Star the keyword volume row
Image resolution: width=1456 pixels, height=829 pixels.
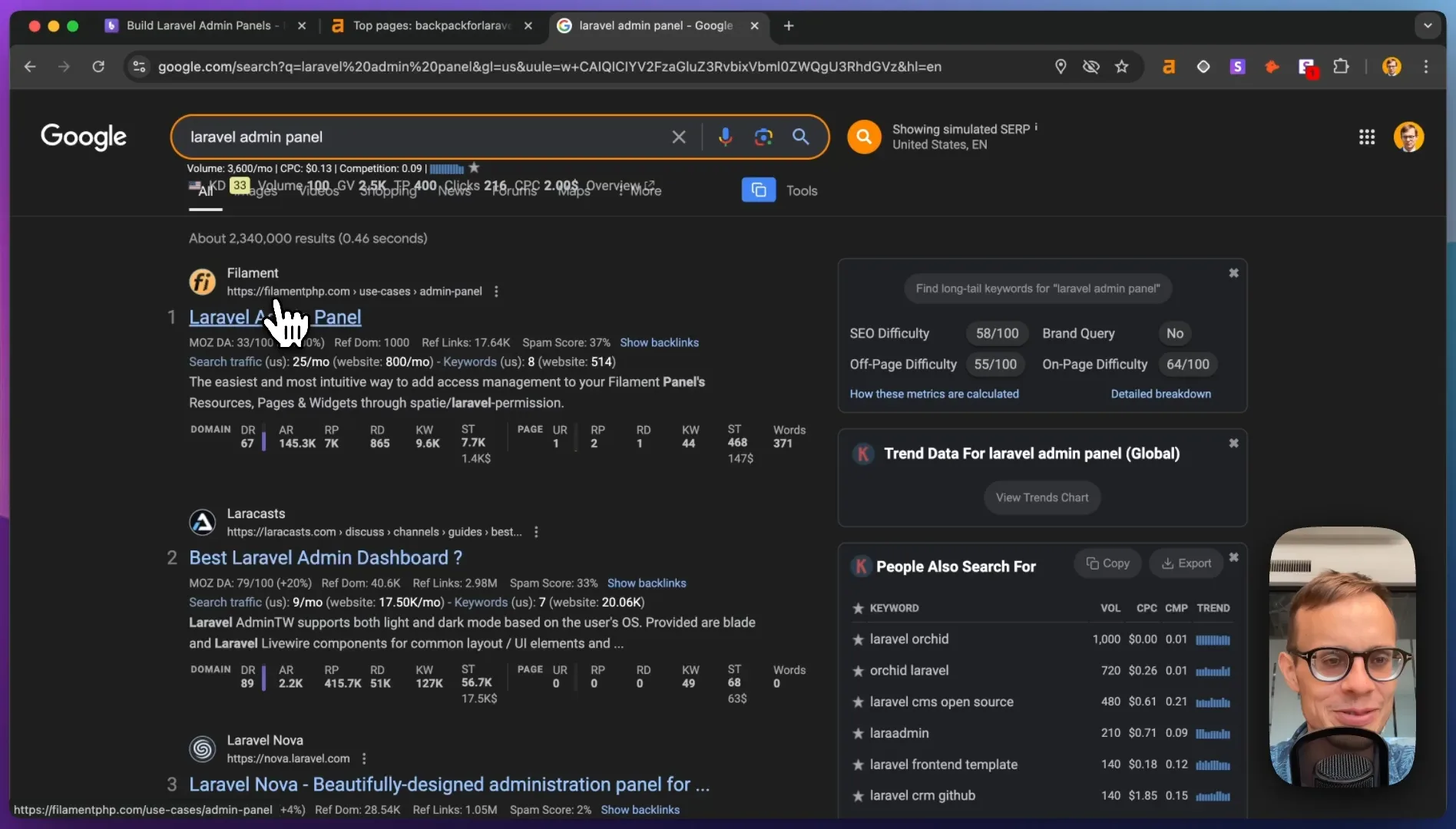tap(474, 167)
